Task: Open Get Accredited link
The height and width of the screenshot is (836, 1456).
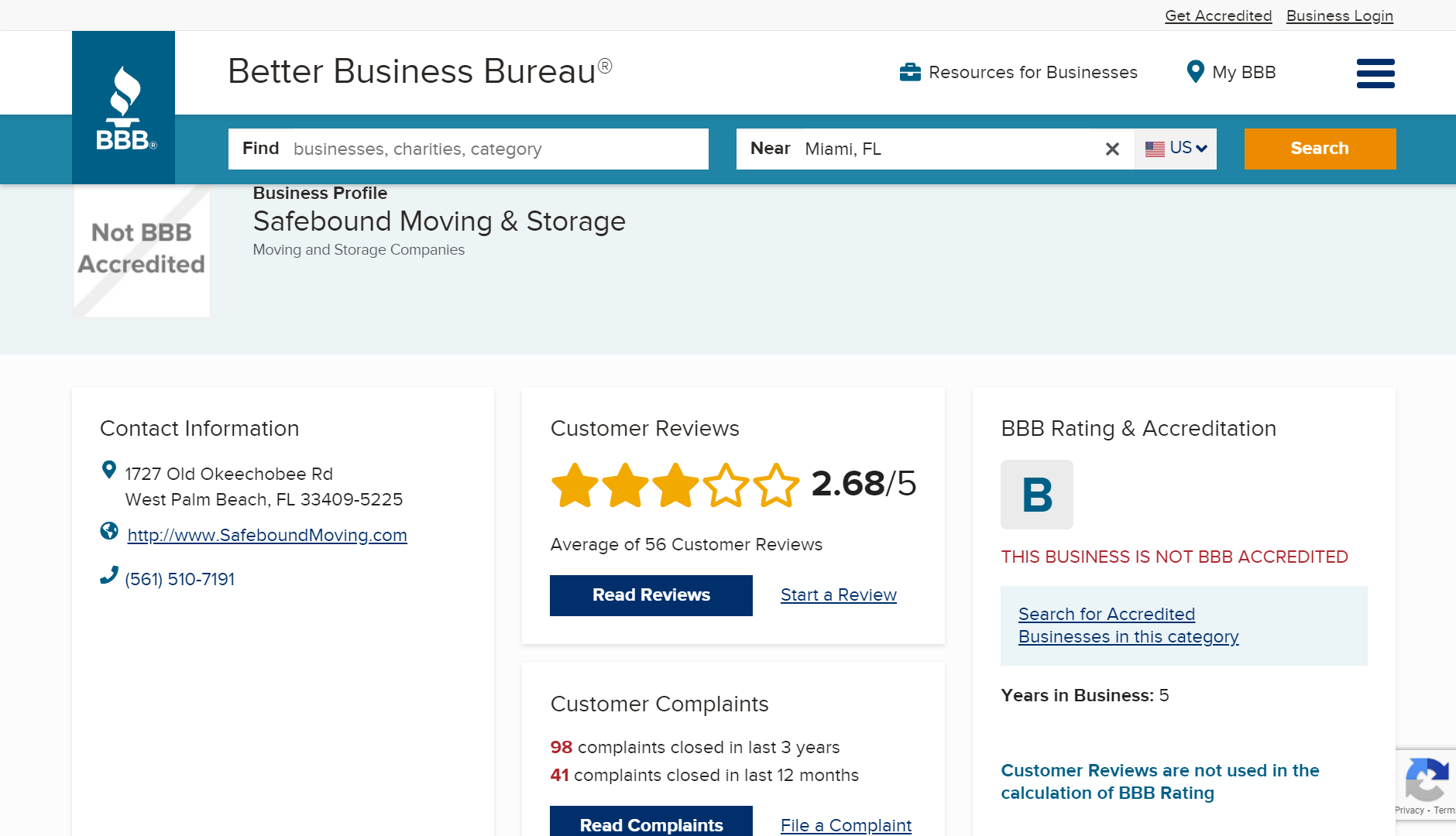Action: click(1218, 15)
